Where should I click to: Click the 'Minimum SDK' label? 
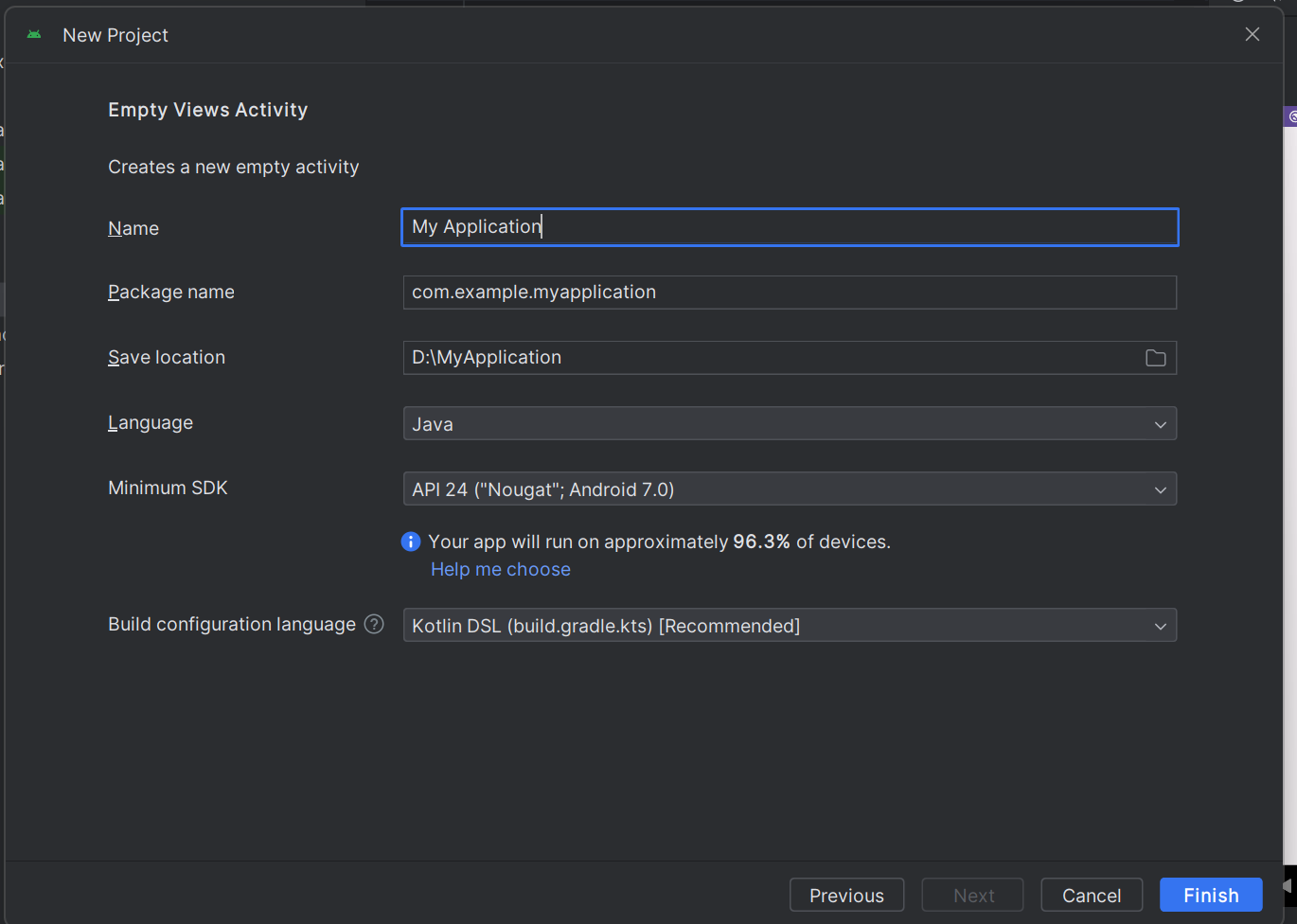168,489
